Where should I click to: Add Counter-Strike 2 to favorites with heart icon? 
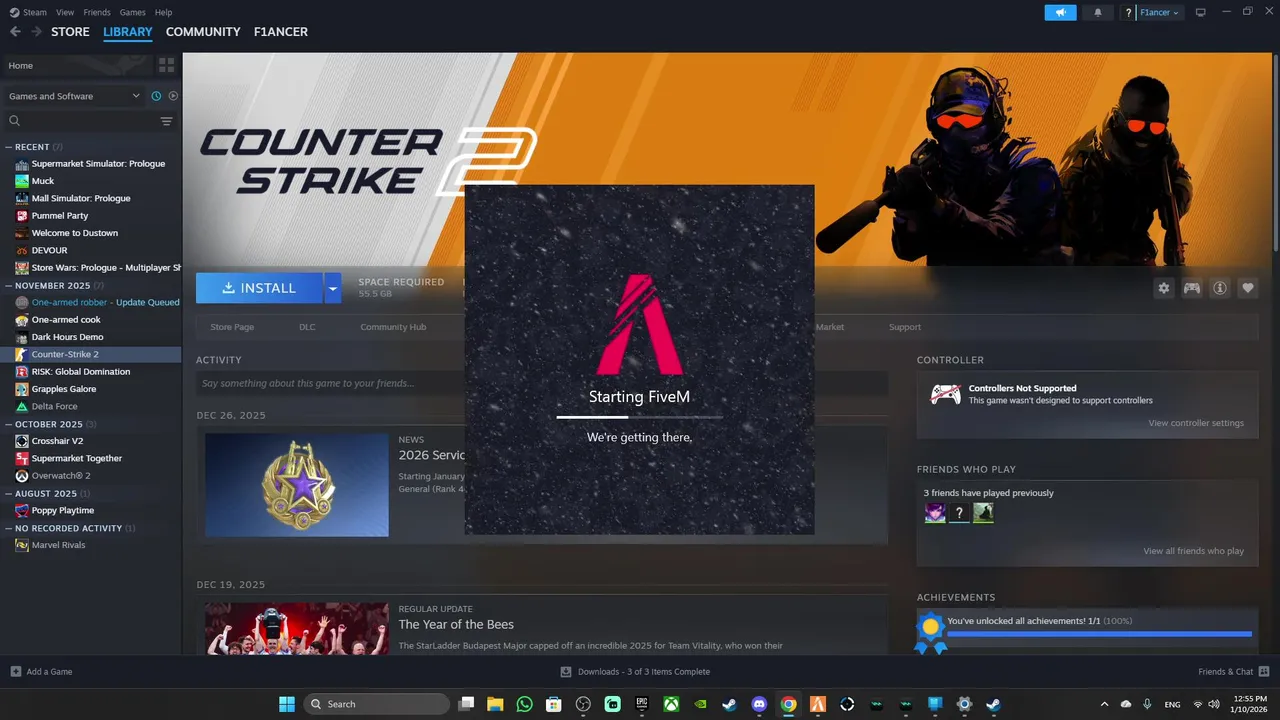point(1248,288)
